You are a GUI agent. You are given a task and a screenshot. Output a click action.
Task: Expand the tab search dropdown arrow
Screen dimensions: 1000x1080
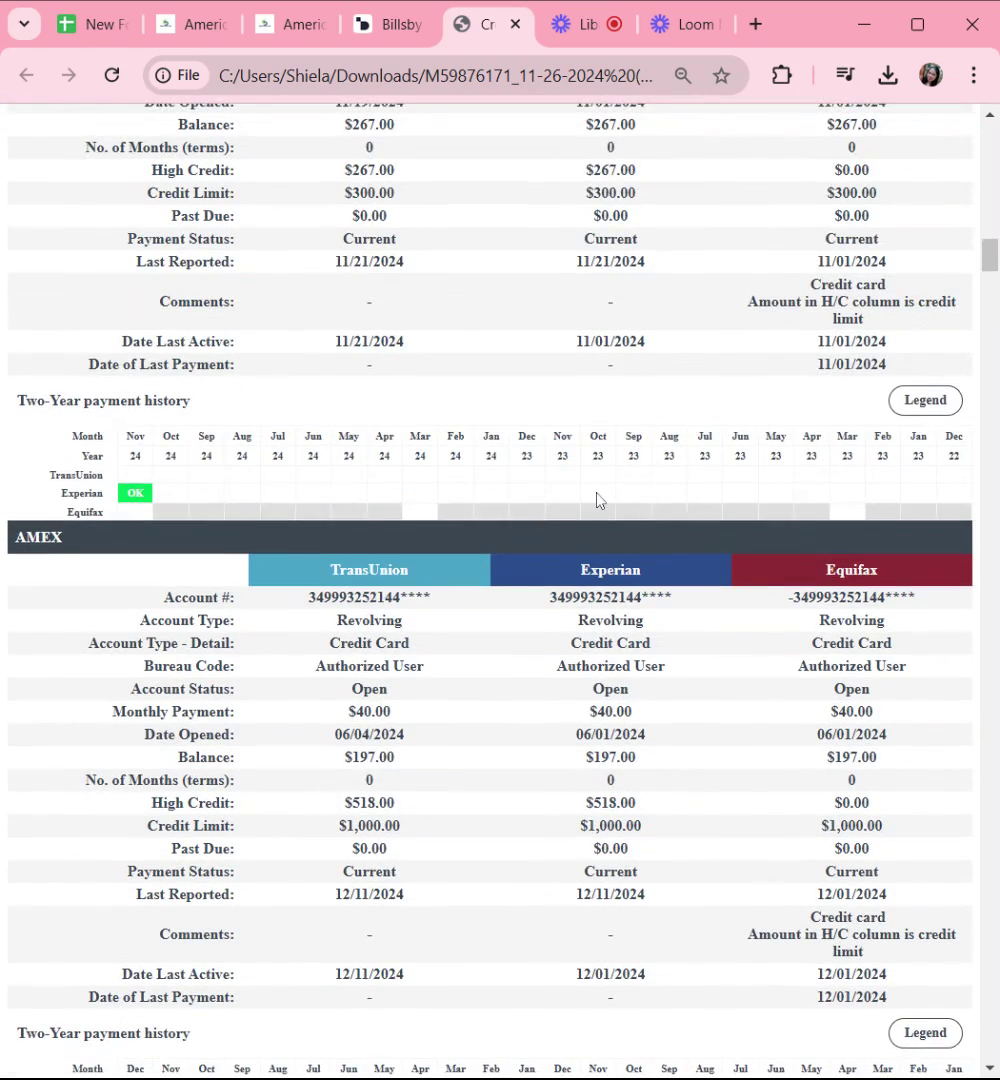(x=24, y=24)
